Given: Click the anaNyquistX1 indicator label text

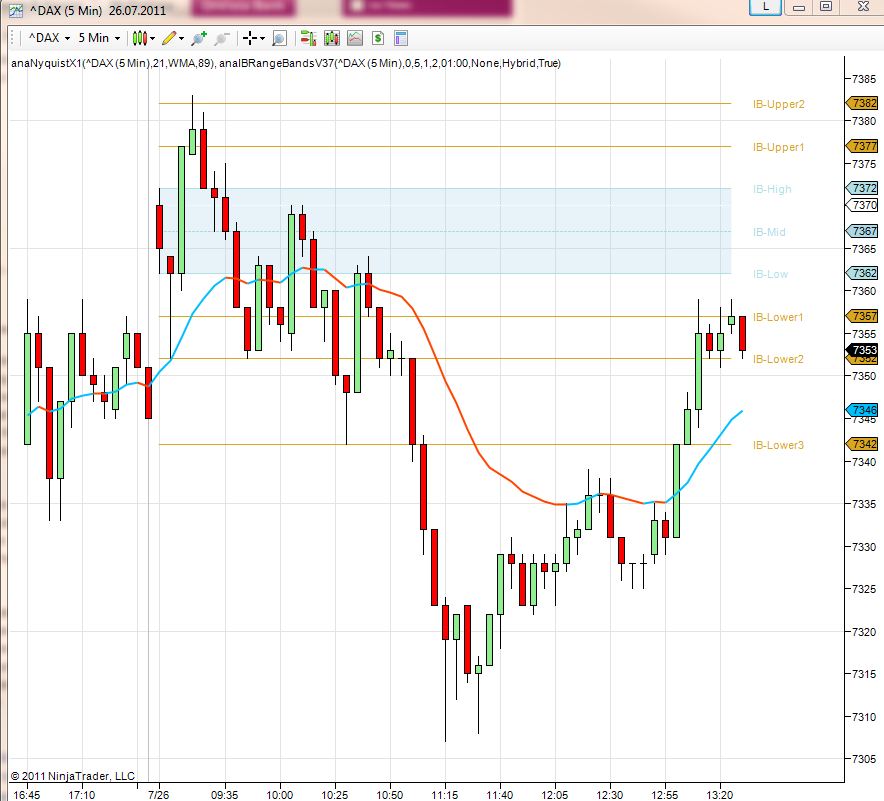Looking at the screenshot, I should point(113,63).
